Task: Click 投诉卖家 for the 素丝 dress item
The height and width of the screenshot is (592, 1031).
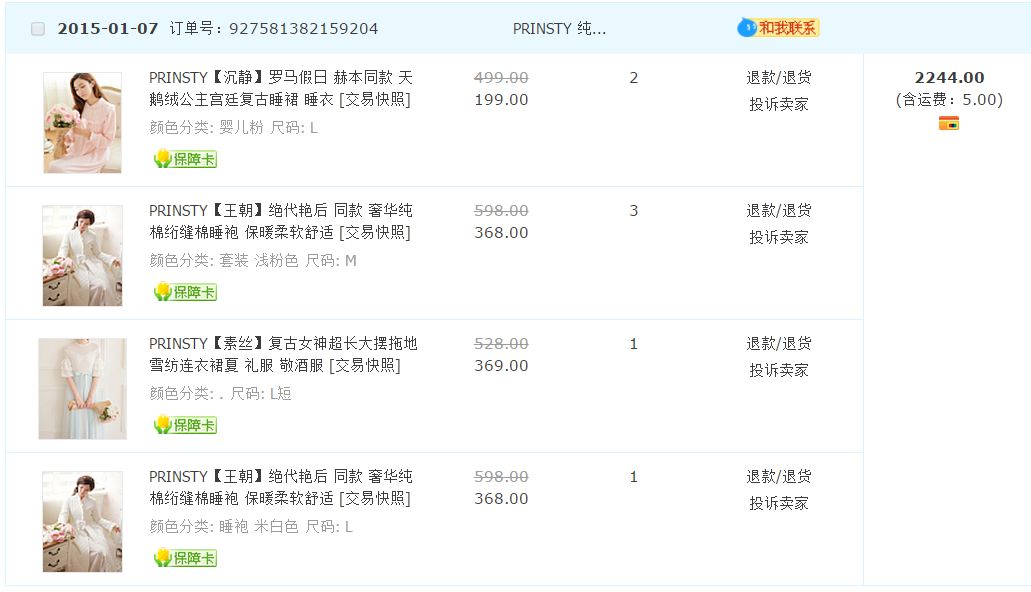Action: (x=779, y=370)
